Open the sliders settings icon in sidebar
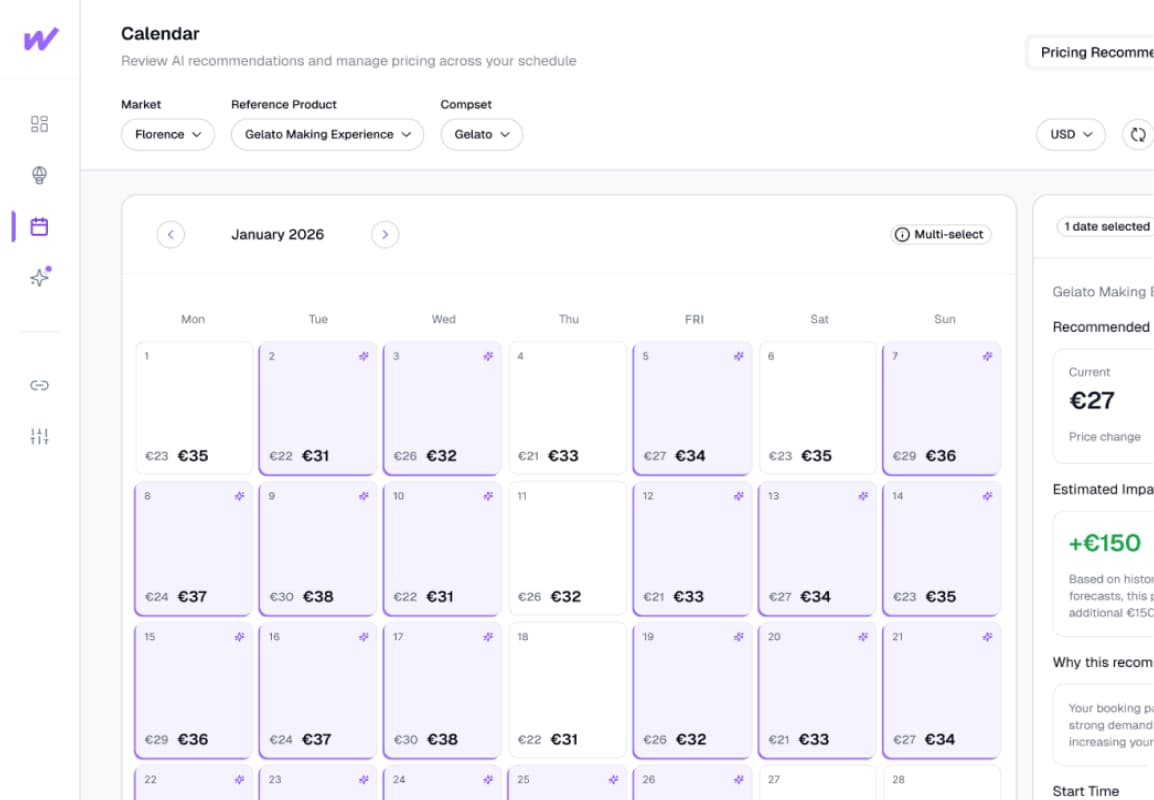This screenshot has width=1154, height=800. (x=39, y=436)
